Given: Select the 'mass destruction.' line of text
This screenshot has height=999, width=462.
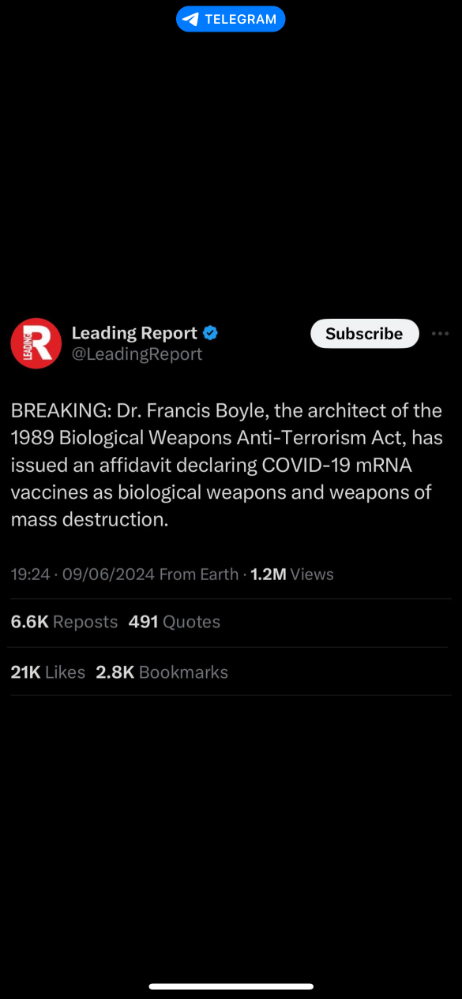Looking at the screenshot, I should pyautogui.click(x=89, y=520).
